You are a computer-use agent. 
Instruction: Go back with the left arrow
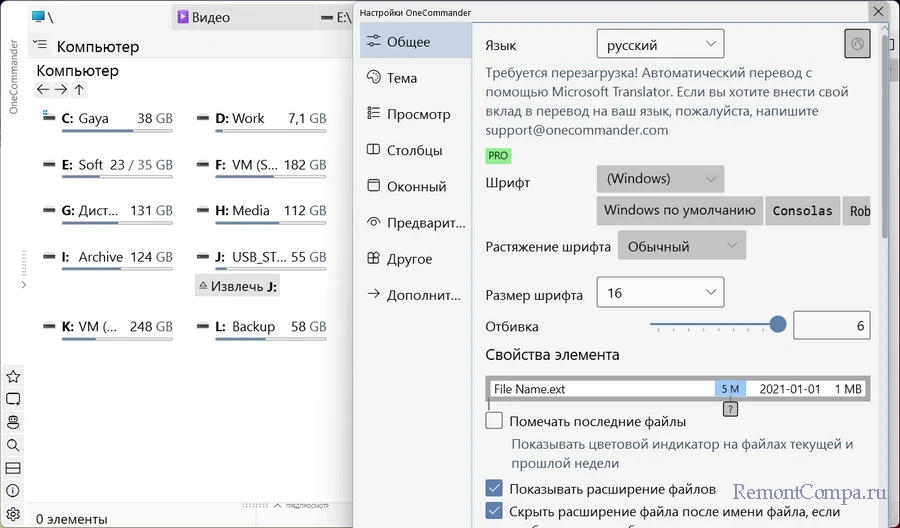43,90
